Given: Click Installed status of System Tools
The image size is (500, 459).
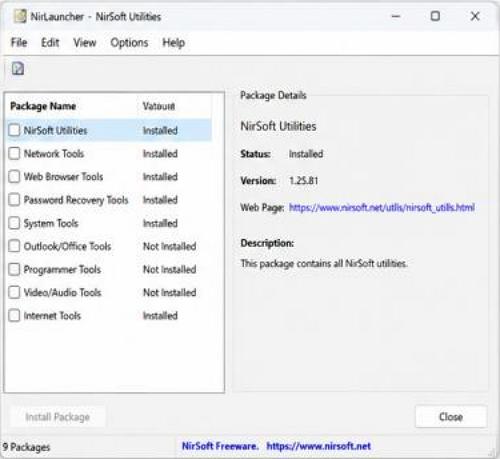Looking at the screenshot, I should point(160,223).
